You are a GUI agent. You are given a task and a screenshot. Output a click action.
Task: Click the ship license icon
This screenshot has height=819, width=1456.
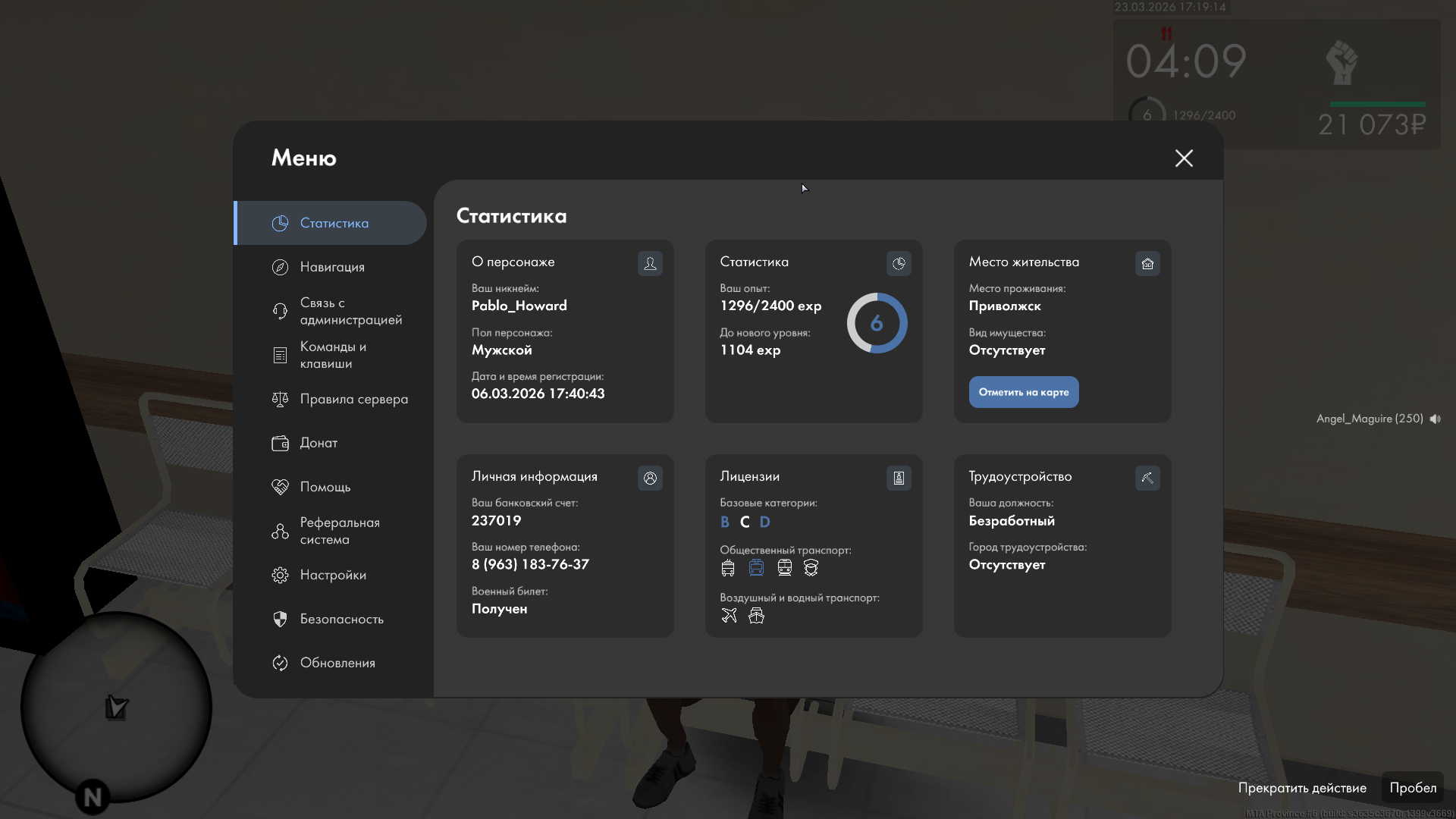(756, 616)
